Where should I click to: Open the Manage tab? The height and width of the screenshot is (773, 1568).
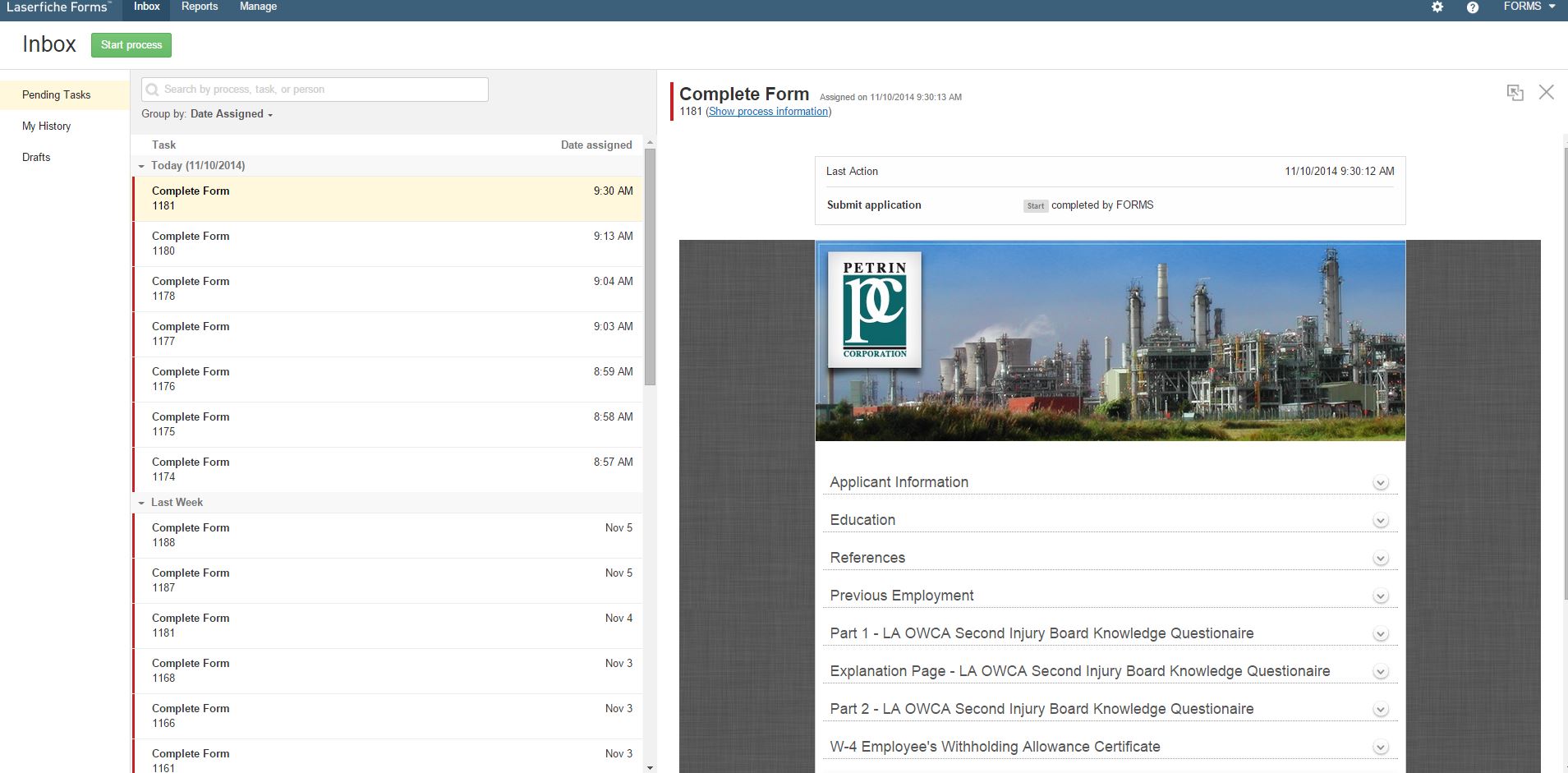coord(258,7)
